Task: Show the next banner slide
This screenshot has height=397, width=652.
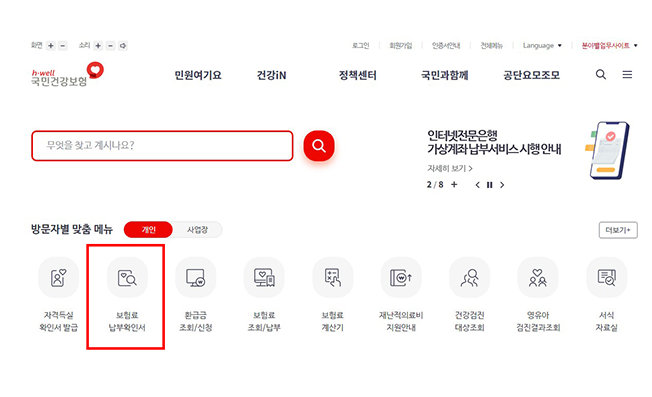Action: click(502, 185)
